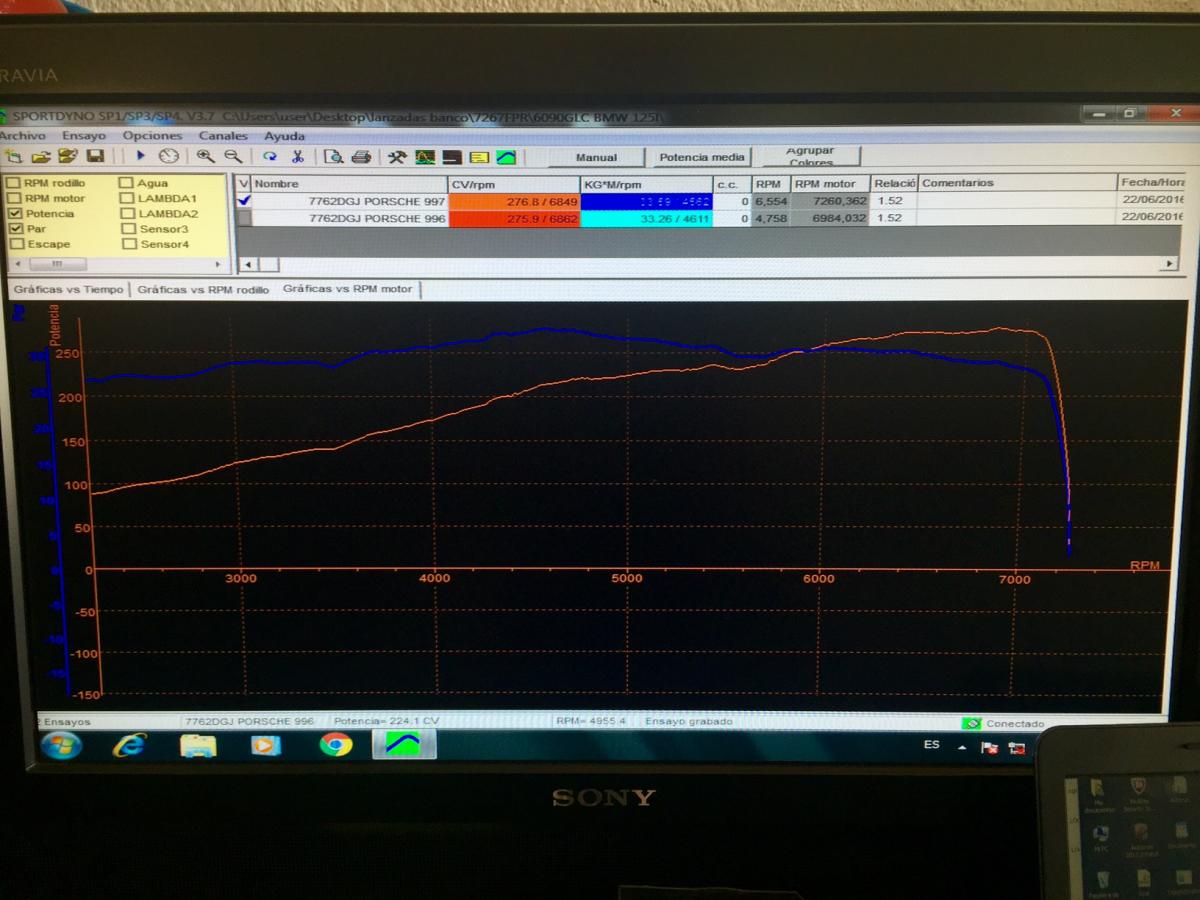The width and height of the screenshot is (1200, 900).
Task: Open the Opciones menu
Action: coord(152,135)
